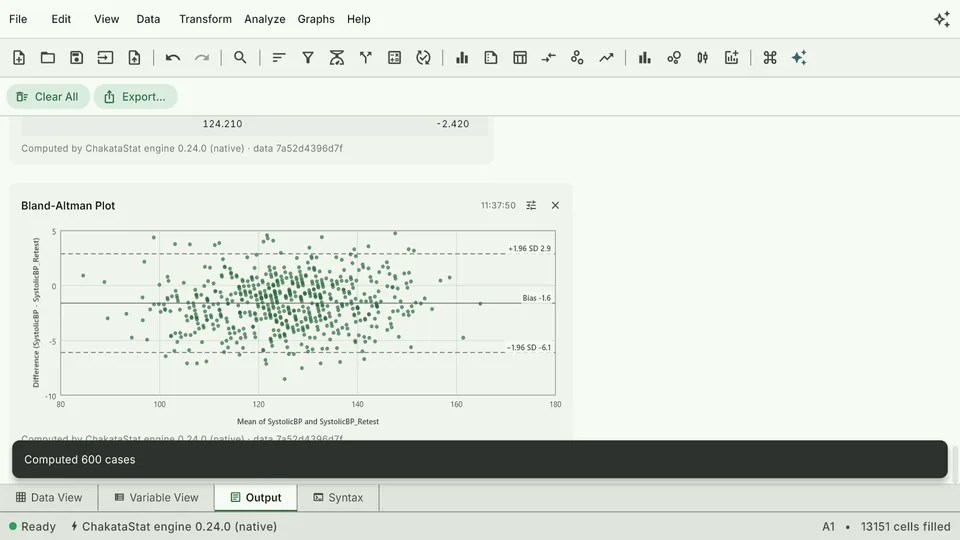This screenshot has width=960, height=540.
Task: Click the filter funnel icon
Action: [308, 58]
